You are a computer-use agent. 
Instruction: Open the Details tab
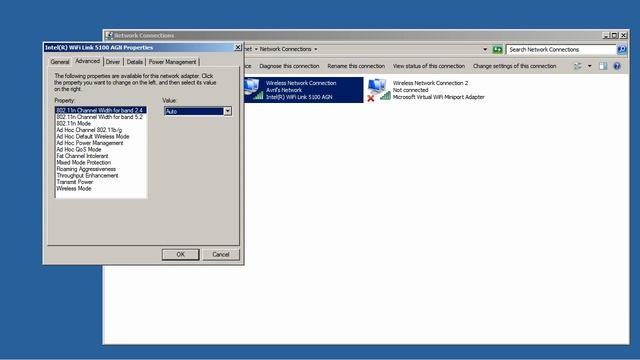coord(134,62)
